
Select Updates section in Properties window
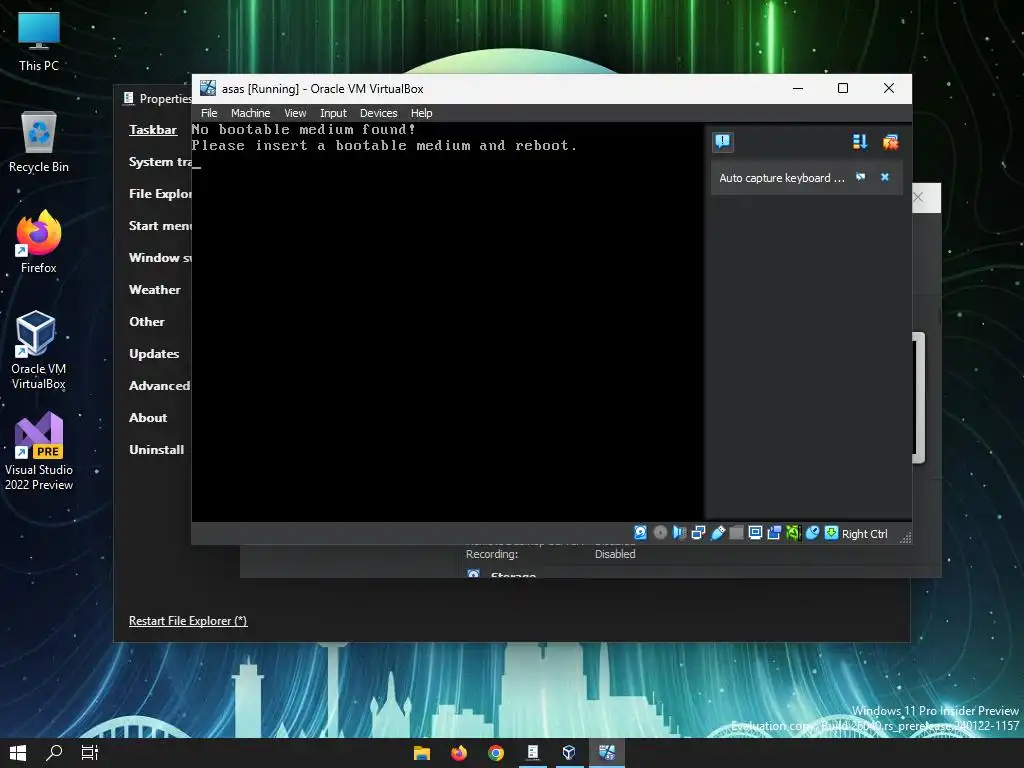(154, 353)
